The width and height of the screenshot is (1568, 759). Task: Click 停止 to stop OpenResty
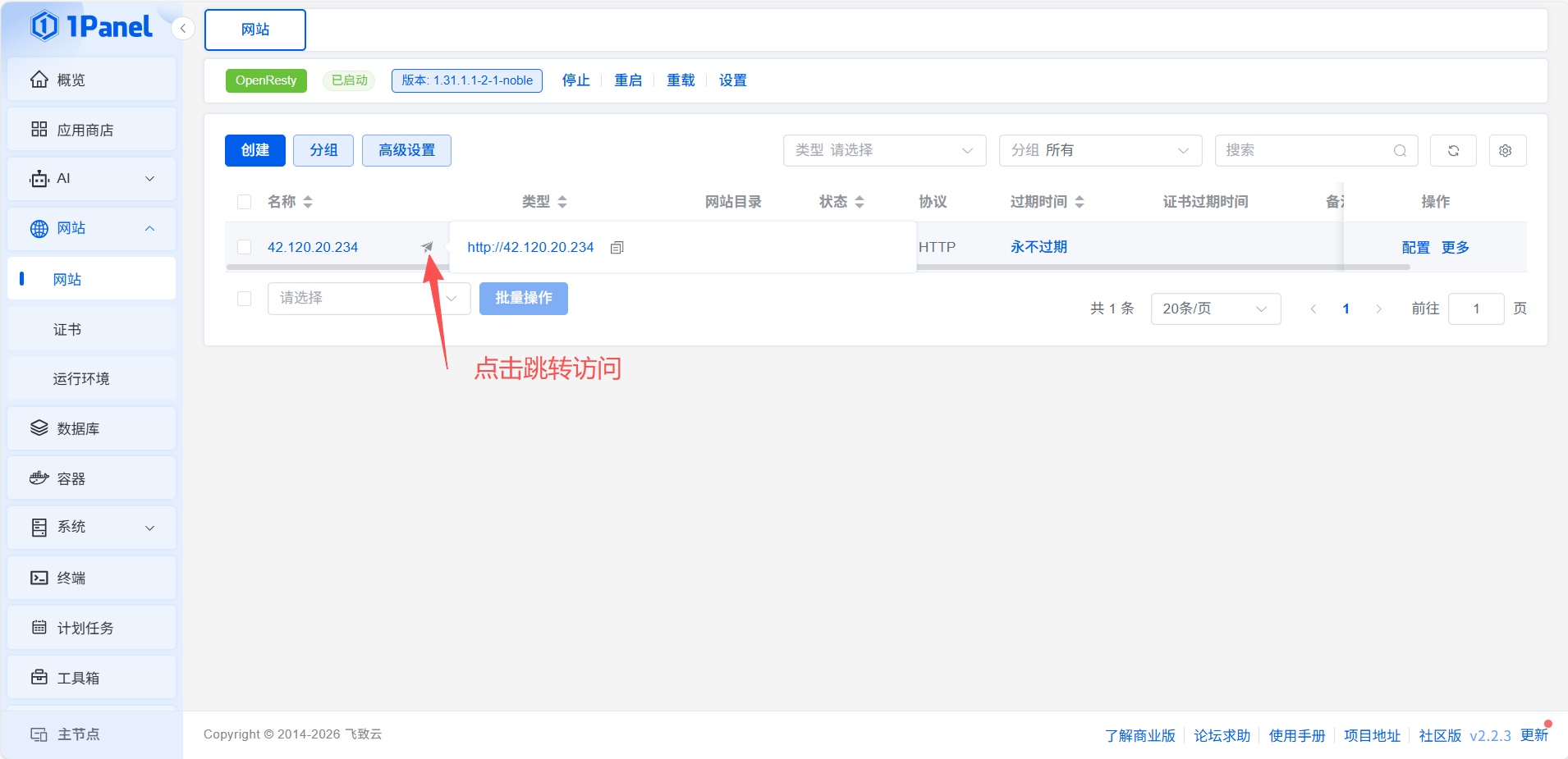pyautogui.click(x=575, y=80)
